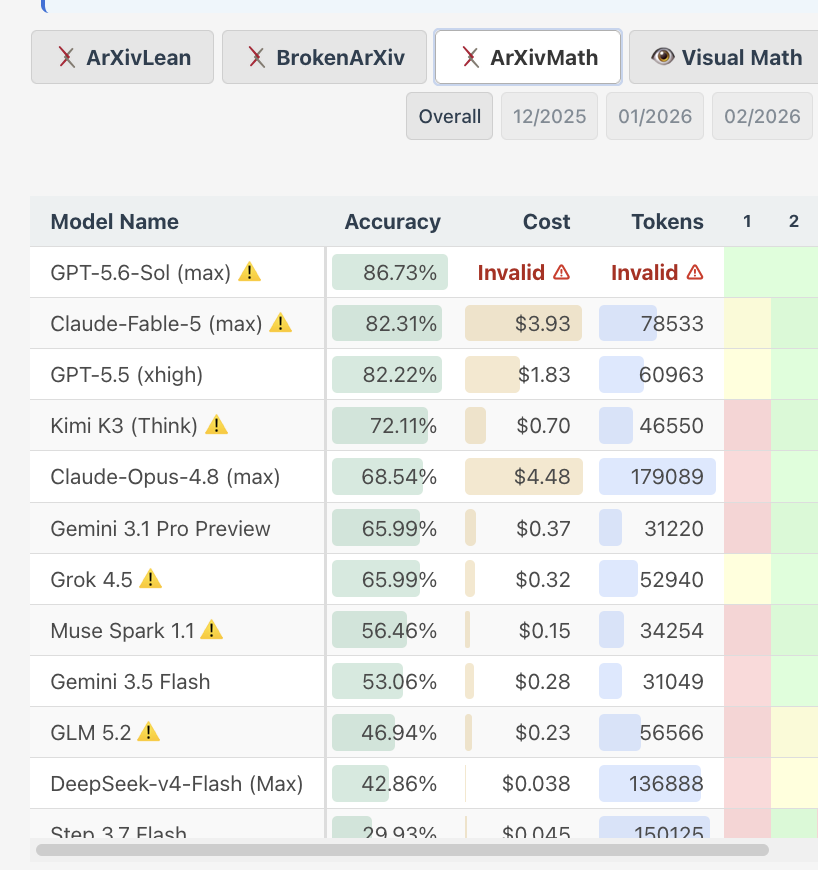Click red alert icon in GPT-5.6-Sol Tokens cell

pyautogui.click(x=695, y=272)
